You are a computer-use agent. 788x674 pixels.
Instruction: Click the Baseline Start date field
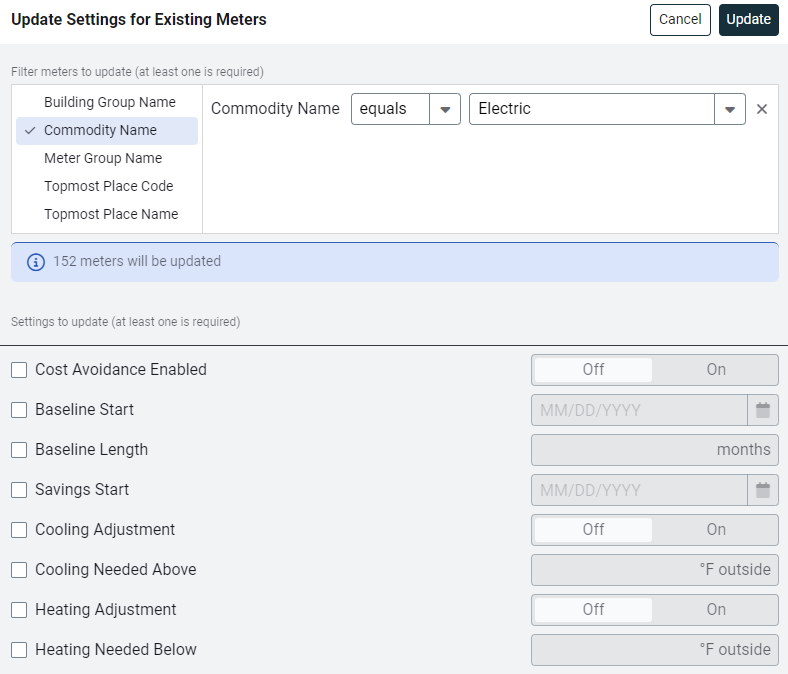639,410
